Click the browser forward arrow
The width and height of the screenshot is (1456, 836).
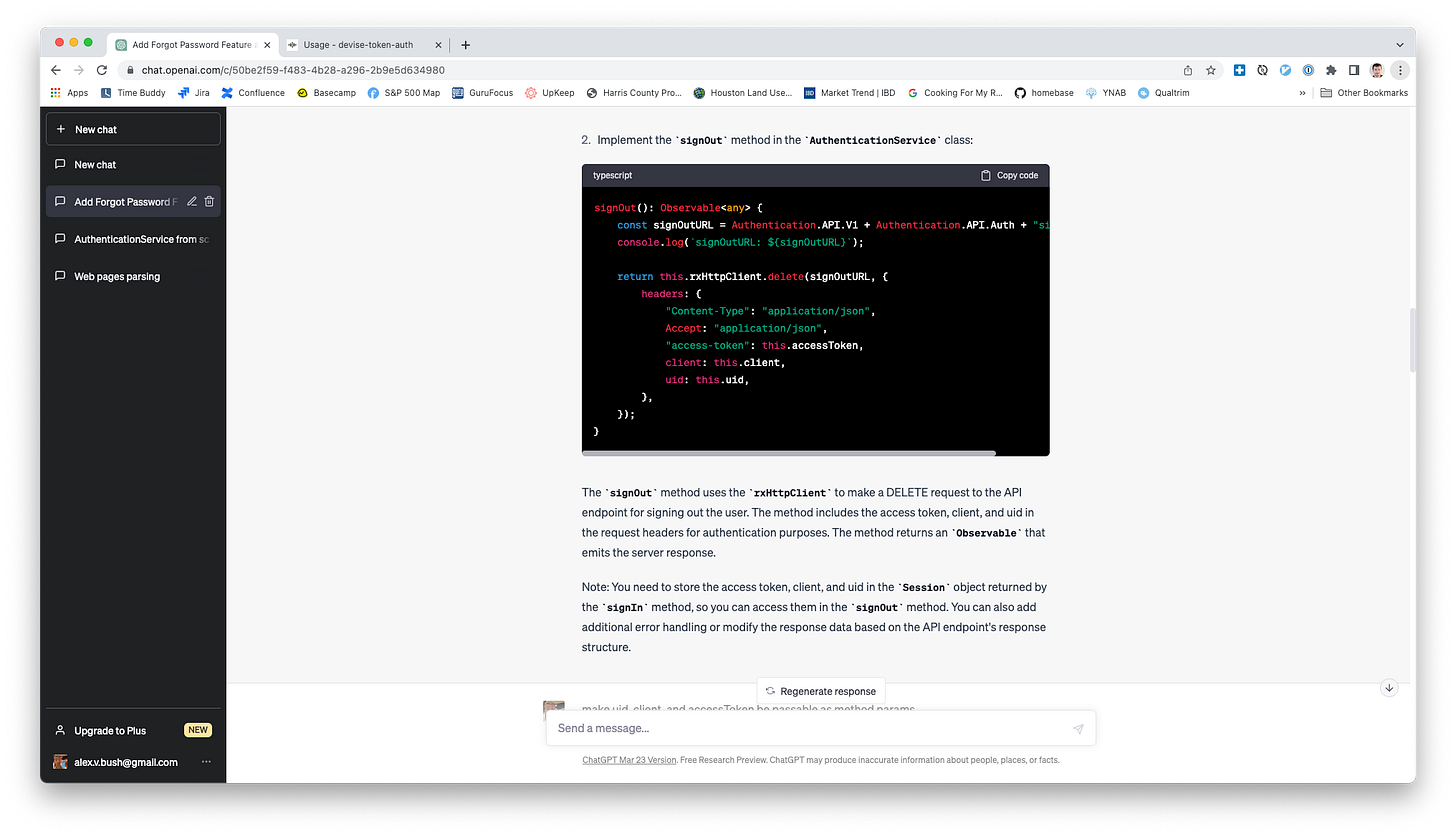(x=79, y=70)
